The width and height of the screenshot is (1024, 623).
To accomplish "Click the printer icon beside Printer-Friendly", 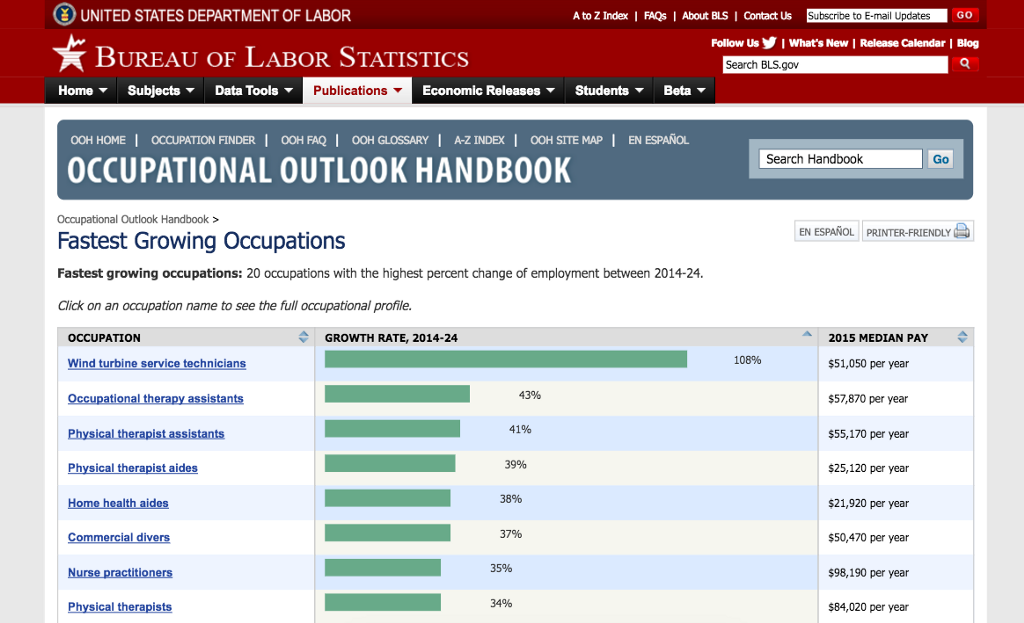I will tap(961, 231).
